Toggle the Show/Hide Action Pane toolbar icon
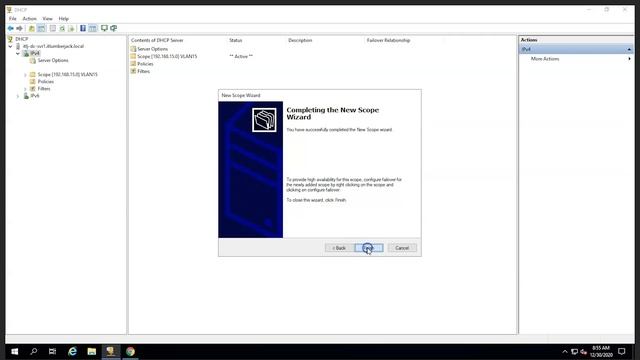This screenshot has height=360, width=640. click(93, 28)
